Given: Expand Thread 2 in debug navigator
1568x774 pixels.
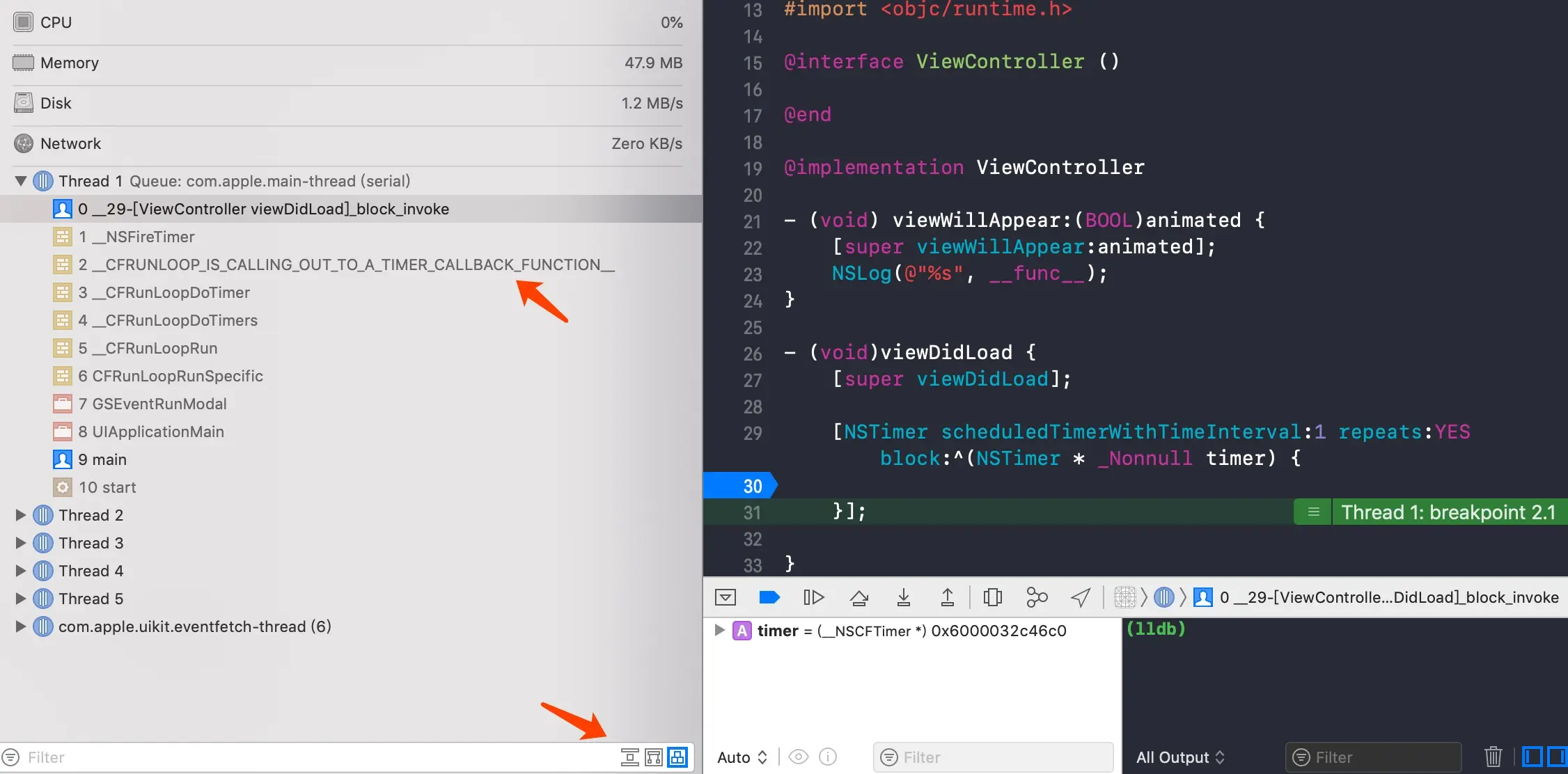Looking at the screenshot, I should click(21, 515).
